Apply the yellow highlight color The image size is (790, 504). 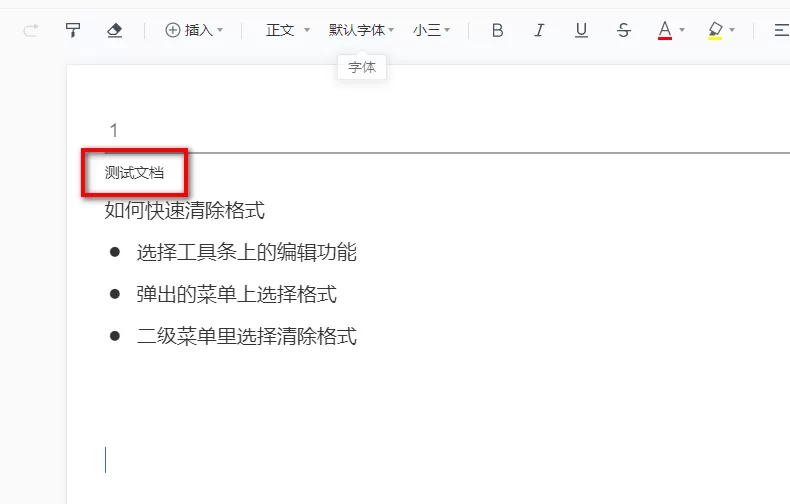point(715,30)
